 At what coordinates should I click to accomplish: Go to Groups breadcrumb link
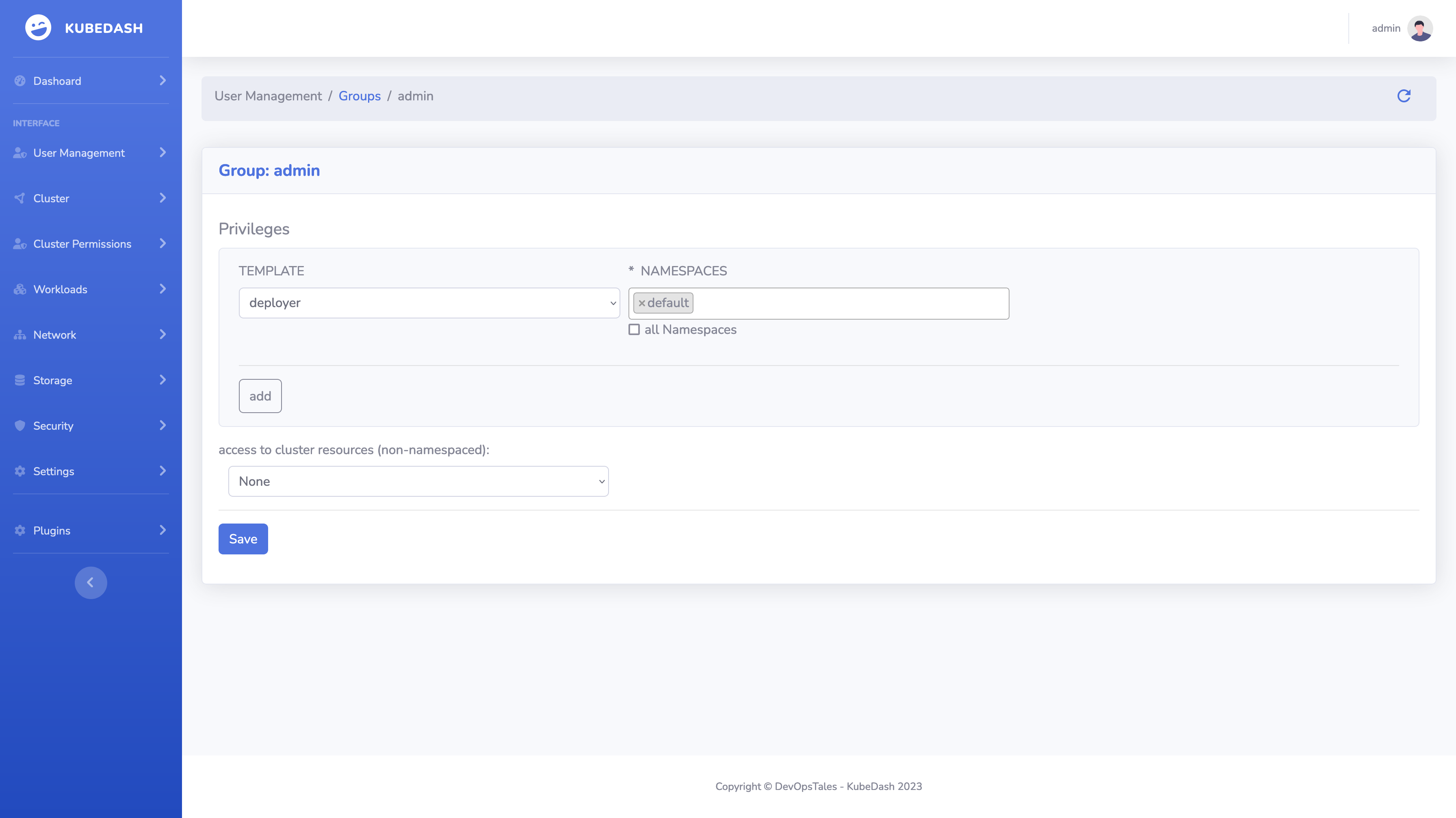(360, 96)
